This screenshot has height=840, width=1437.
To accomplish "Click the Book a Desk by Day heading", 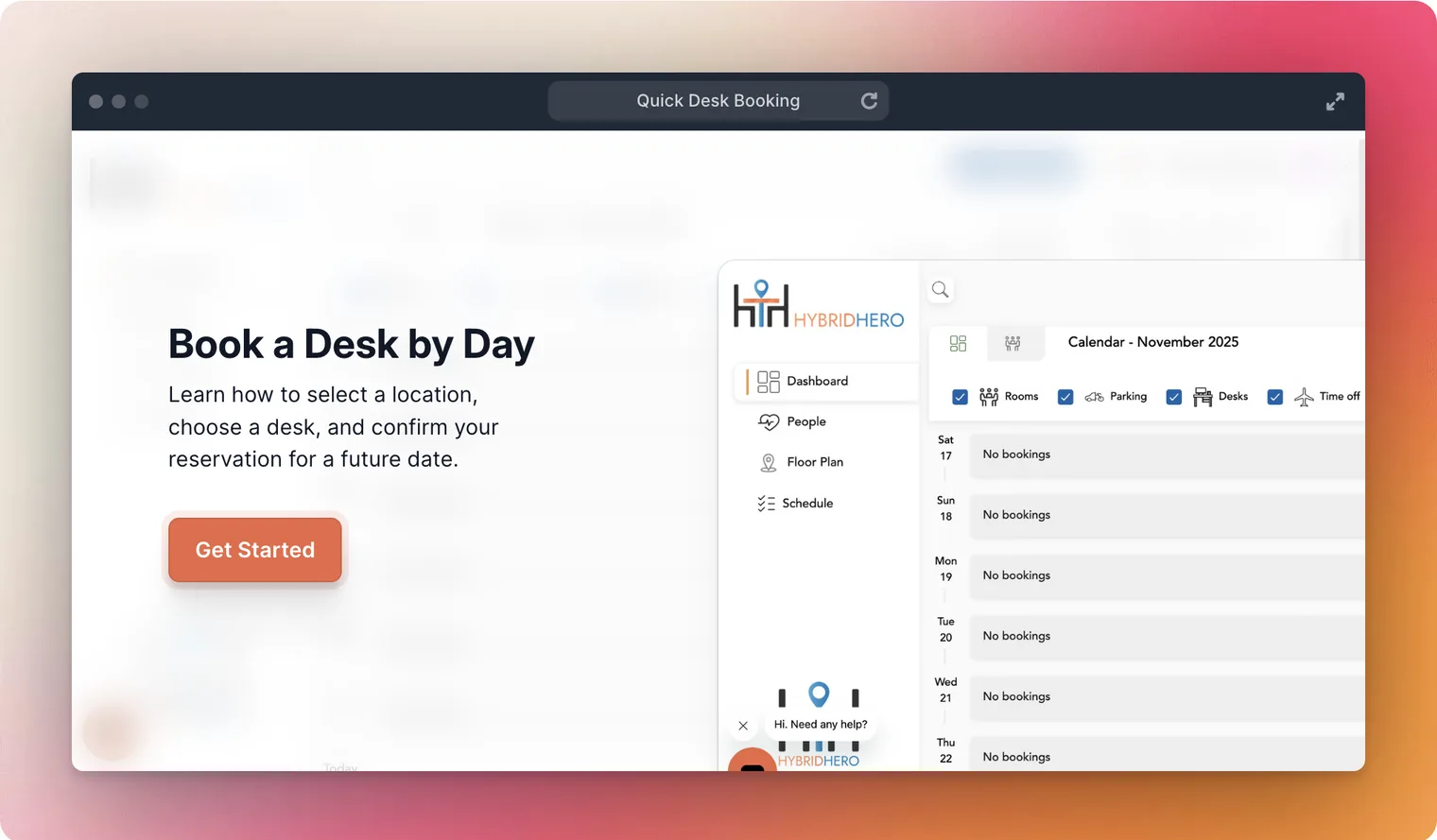I will click(352, 345).
